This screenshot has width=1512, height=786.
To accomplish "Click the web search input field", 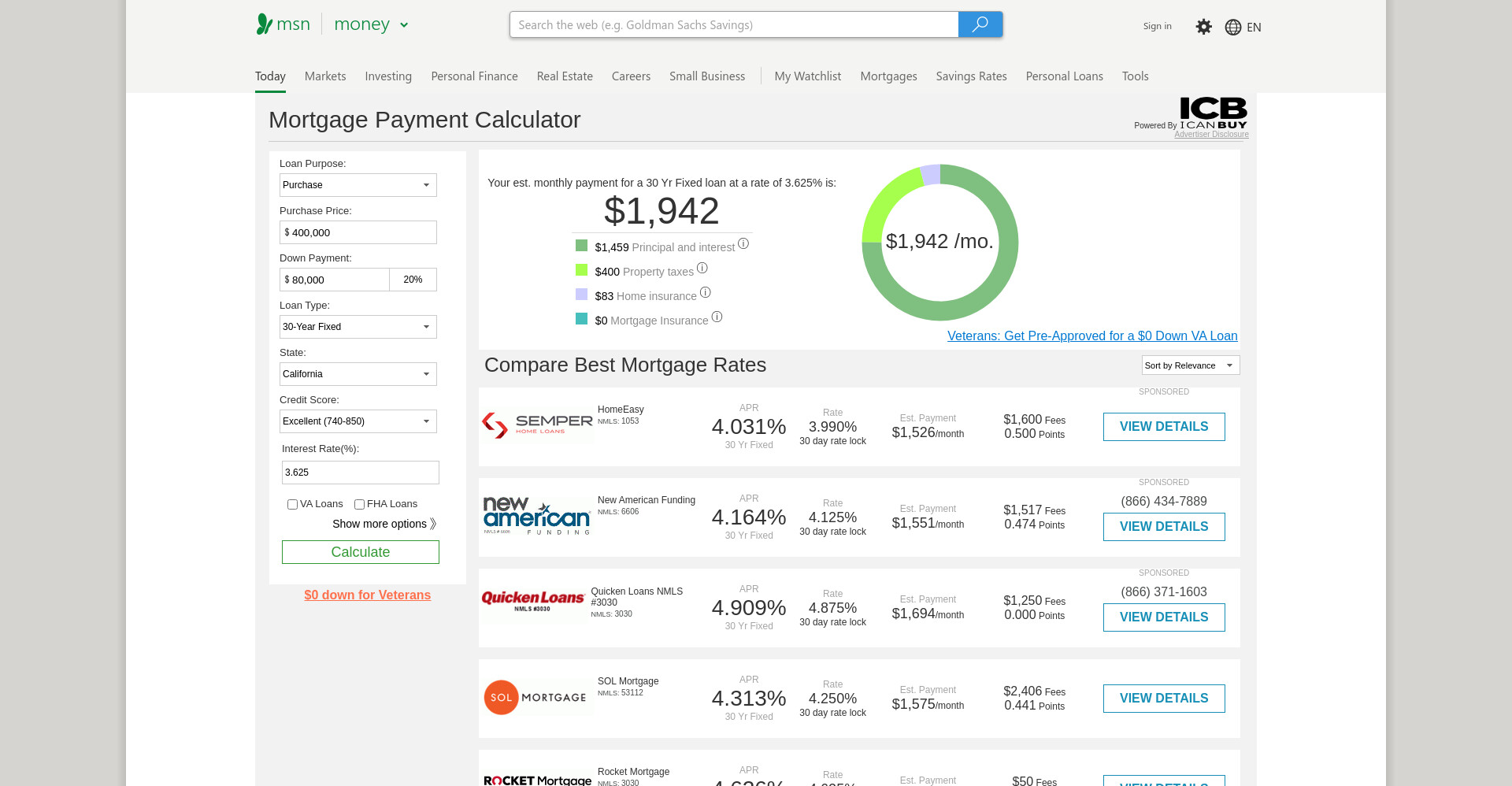I will 734,24.
